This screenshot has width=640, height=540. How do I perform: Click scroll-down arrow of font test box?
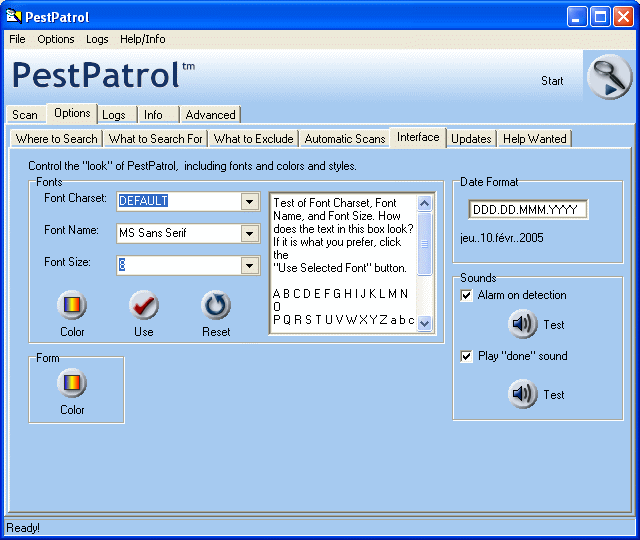pyautogui.click(x=424, y=323)
